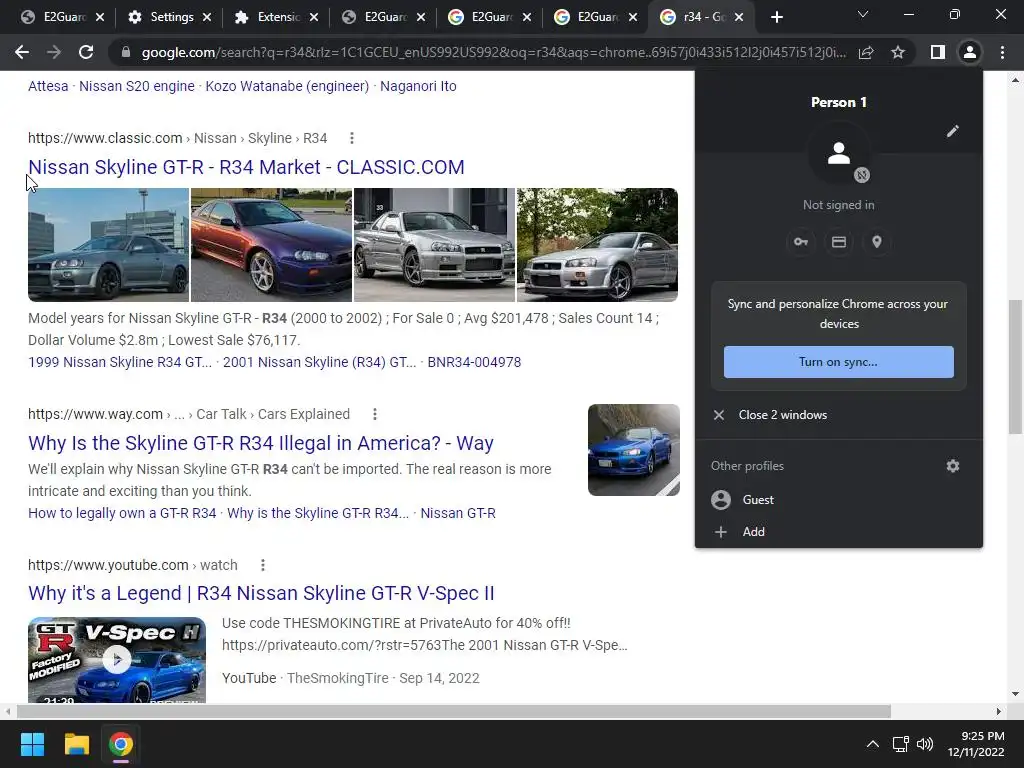The width and height of the screenshot is (1024, 768).
Task: Click the scroll-right arrow on horizontal scrollbar
Action: pos(999,711)
